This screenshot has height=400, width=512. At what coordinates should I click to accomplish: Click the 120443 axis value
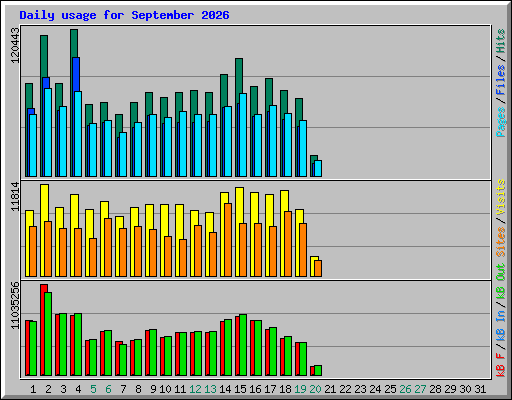(x=15, y=46)
